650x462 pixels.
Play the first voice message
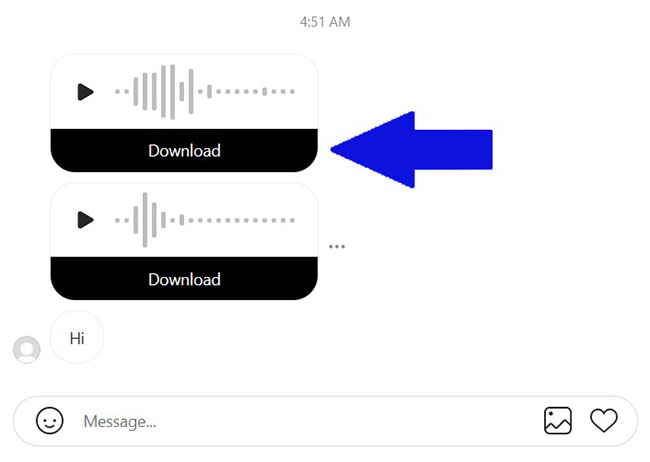[85, 92]
